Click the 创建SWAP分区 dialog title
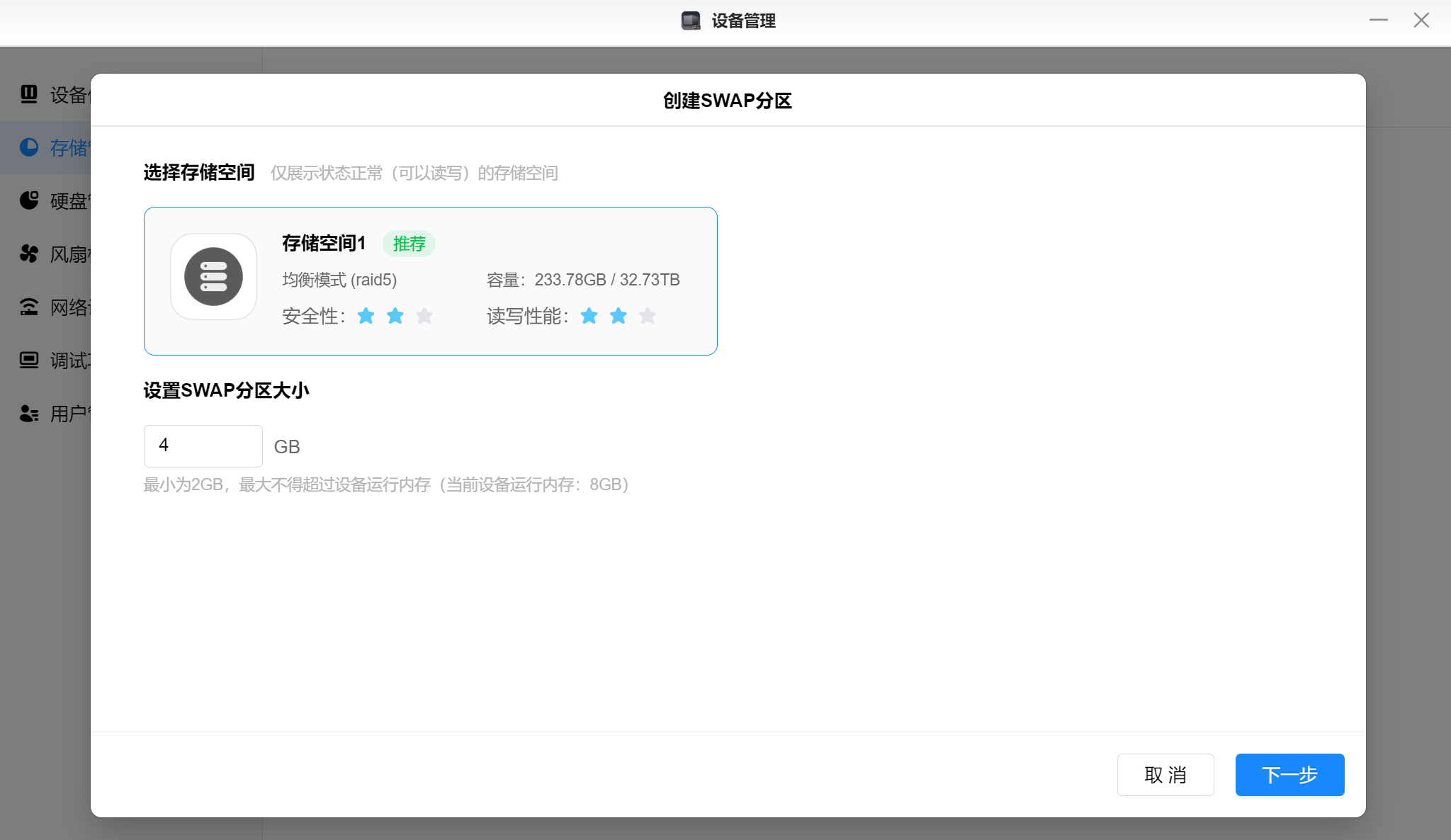The height and width of the screenshot is (840, 1451). tap(728, 101)
